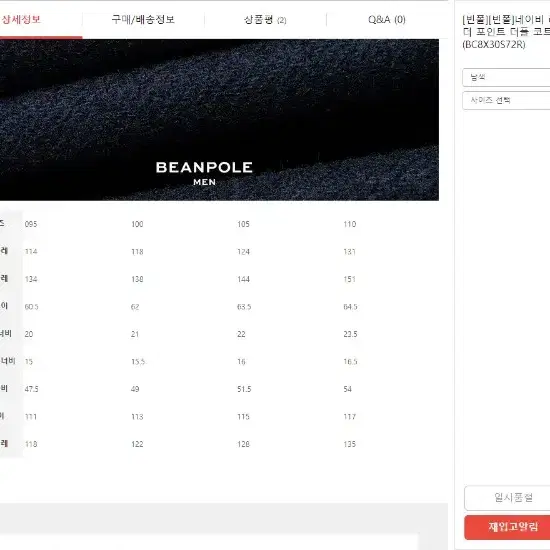Click the 47.5 value in the size table
Viewport: 550px width, 550px height.
click(x=32, y=389)
